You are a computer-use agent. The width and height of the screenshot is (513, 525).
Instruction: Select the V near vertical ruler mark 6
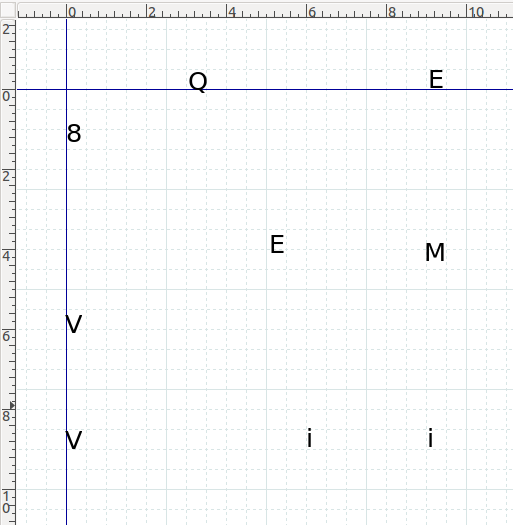74,324
